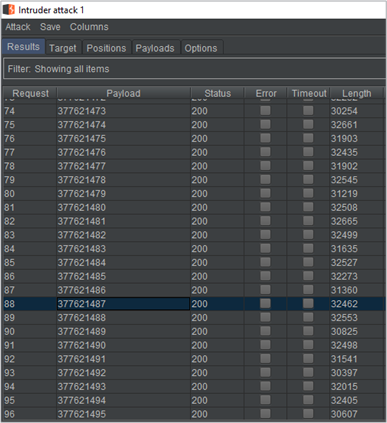Open the Columns menu
Screen dimensions: 387x423
click(89, 27)
